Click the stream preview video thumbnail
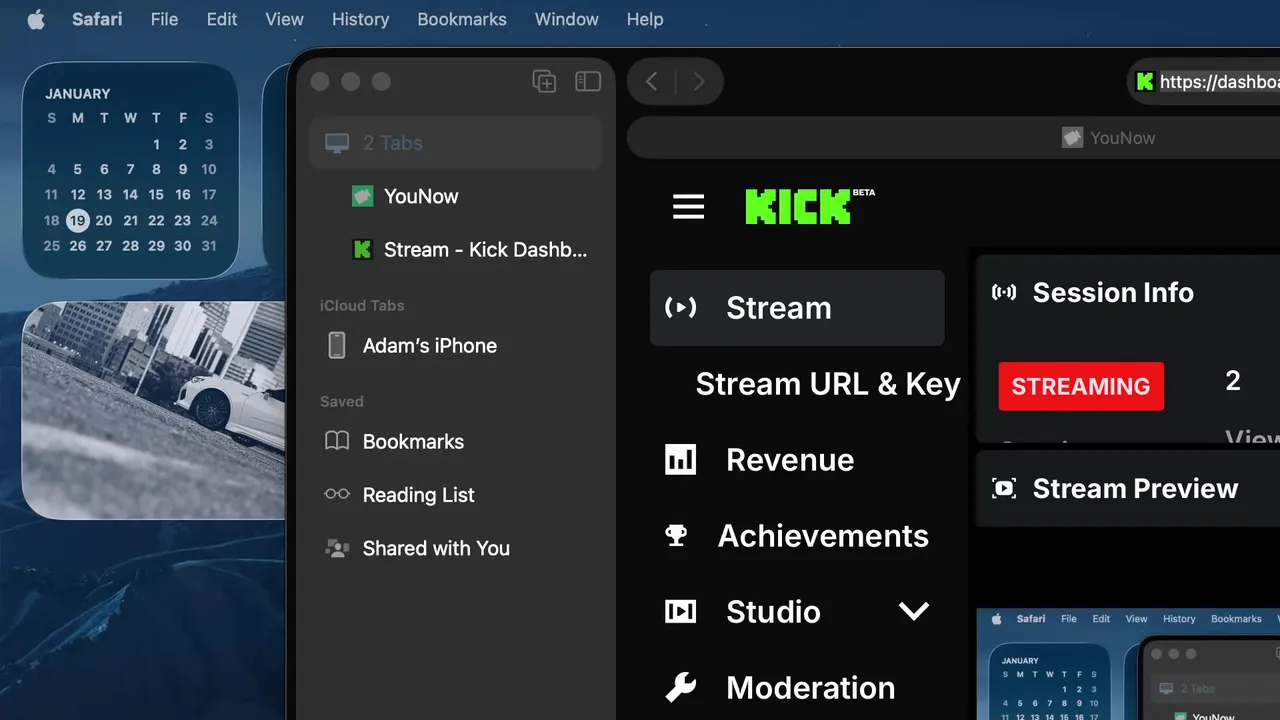Viewport: 1280px width, 720px height. [1128, 664]
